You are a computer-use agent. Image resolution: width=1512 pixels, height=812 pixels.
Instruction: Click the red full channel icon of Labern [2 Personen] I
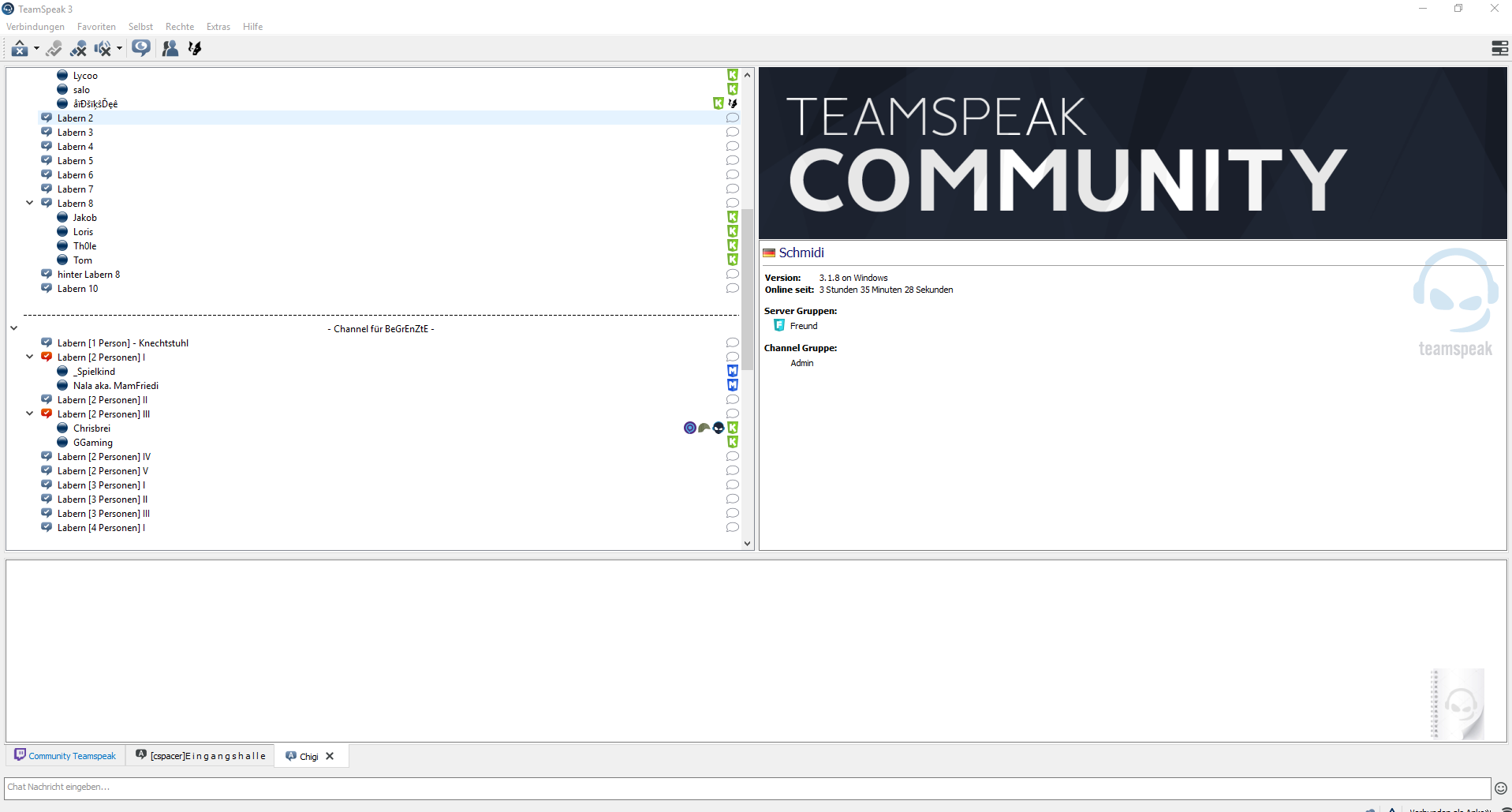(47, 357)
